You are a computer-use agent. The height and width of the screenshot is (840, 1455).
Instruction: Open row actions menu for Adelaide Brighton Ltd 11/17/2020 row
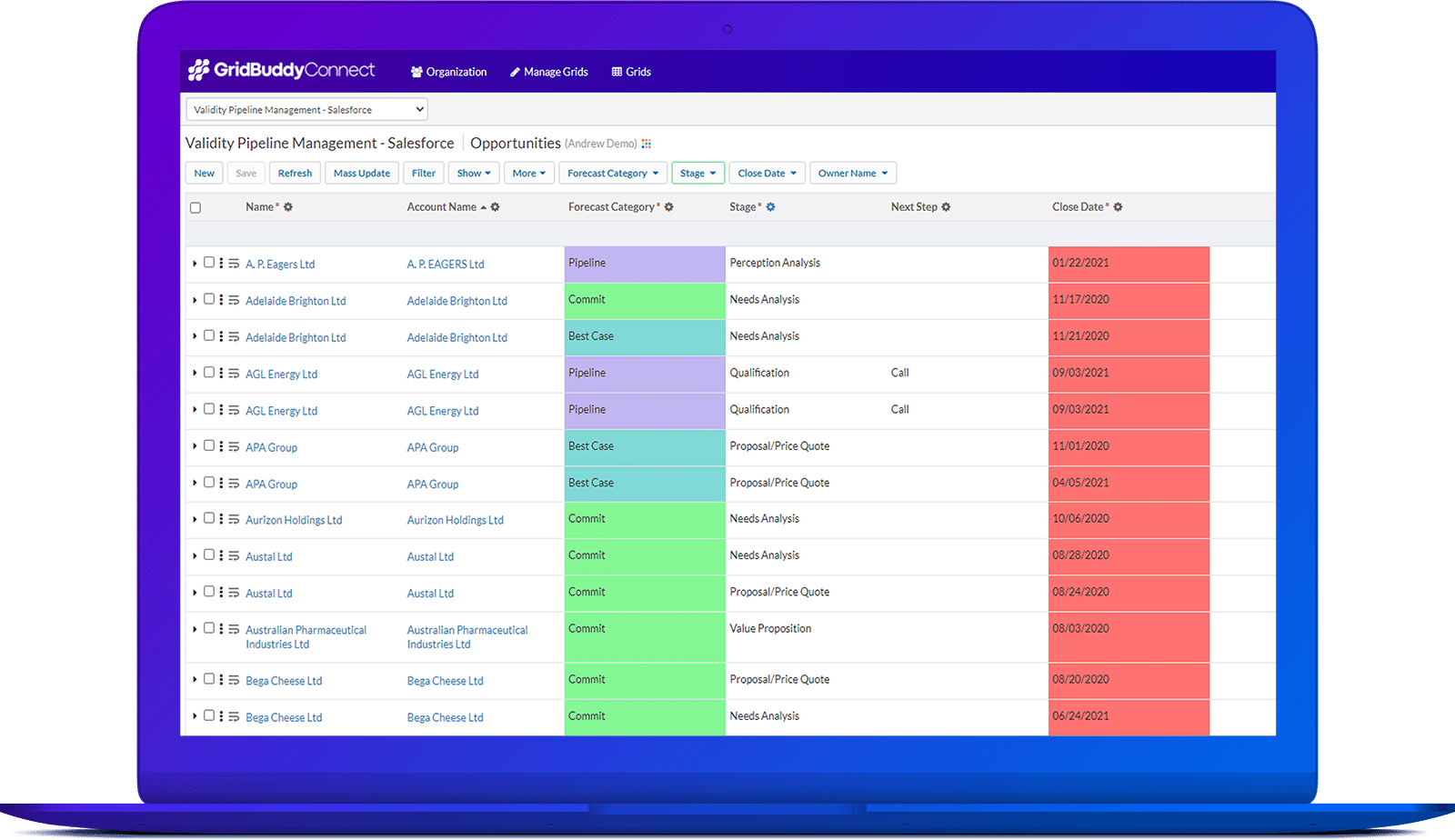221,300
